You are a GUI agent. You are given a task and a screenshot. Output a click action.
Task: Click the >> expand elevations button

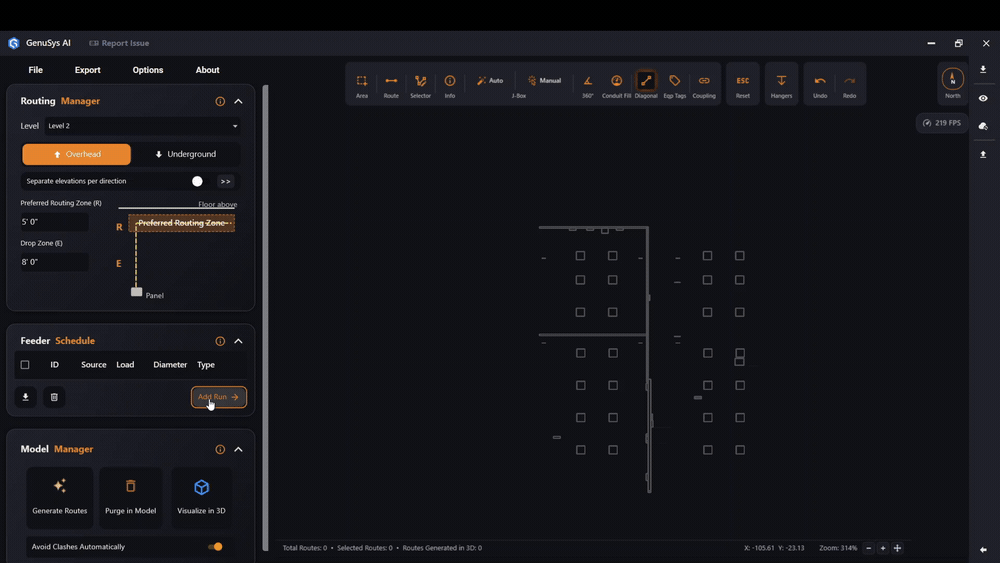click(x=225, y=182)
